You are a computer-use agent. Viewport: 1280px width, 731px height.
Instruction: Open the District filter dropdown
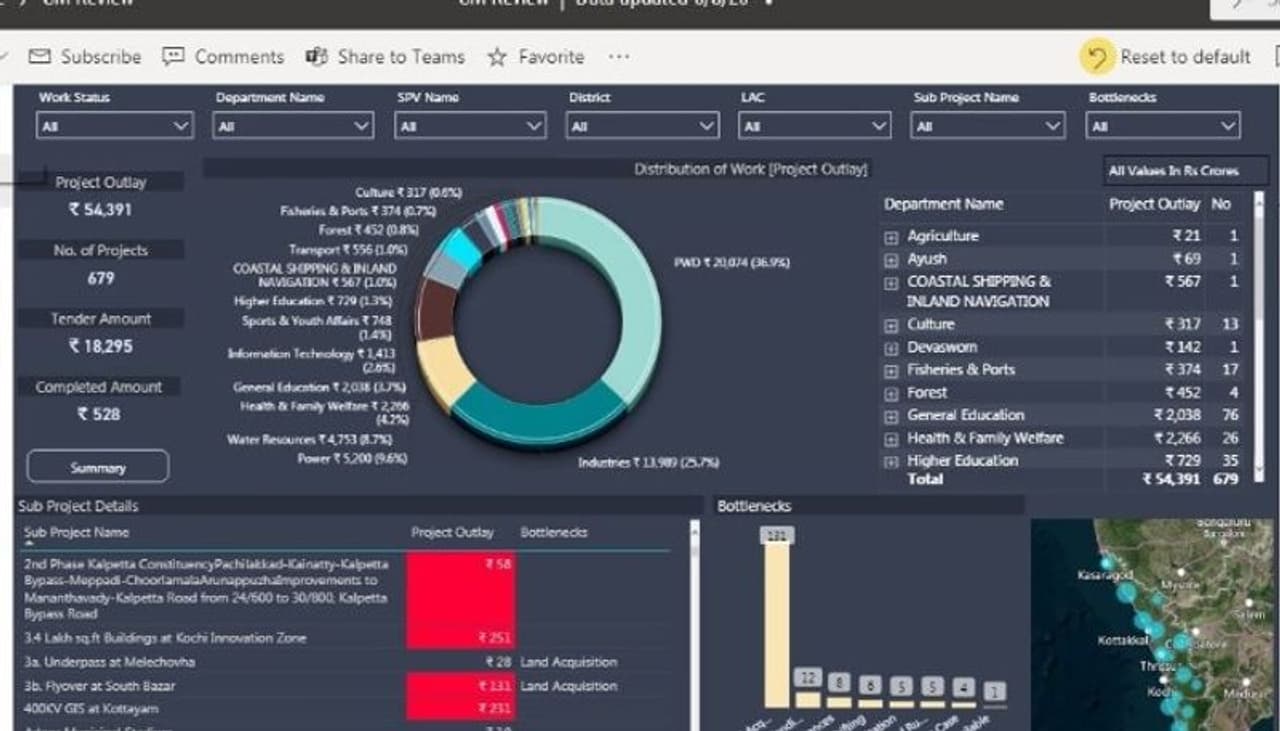coord(642,126)
